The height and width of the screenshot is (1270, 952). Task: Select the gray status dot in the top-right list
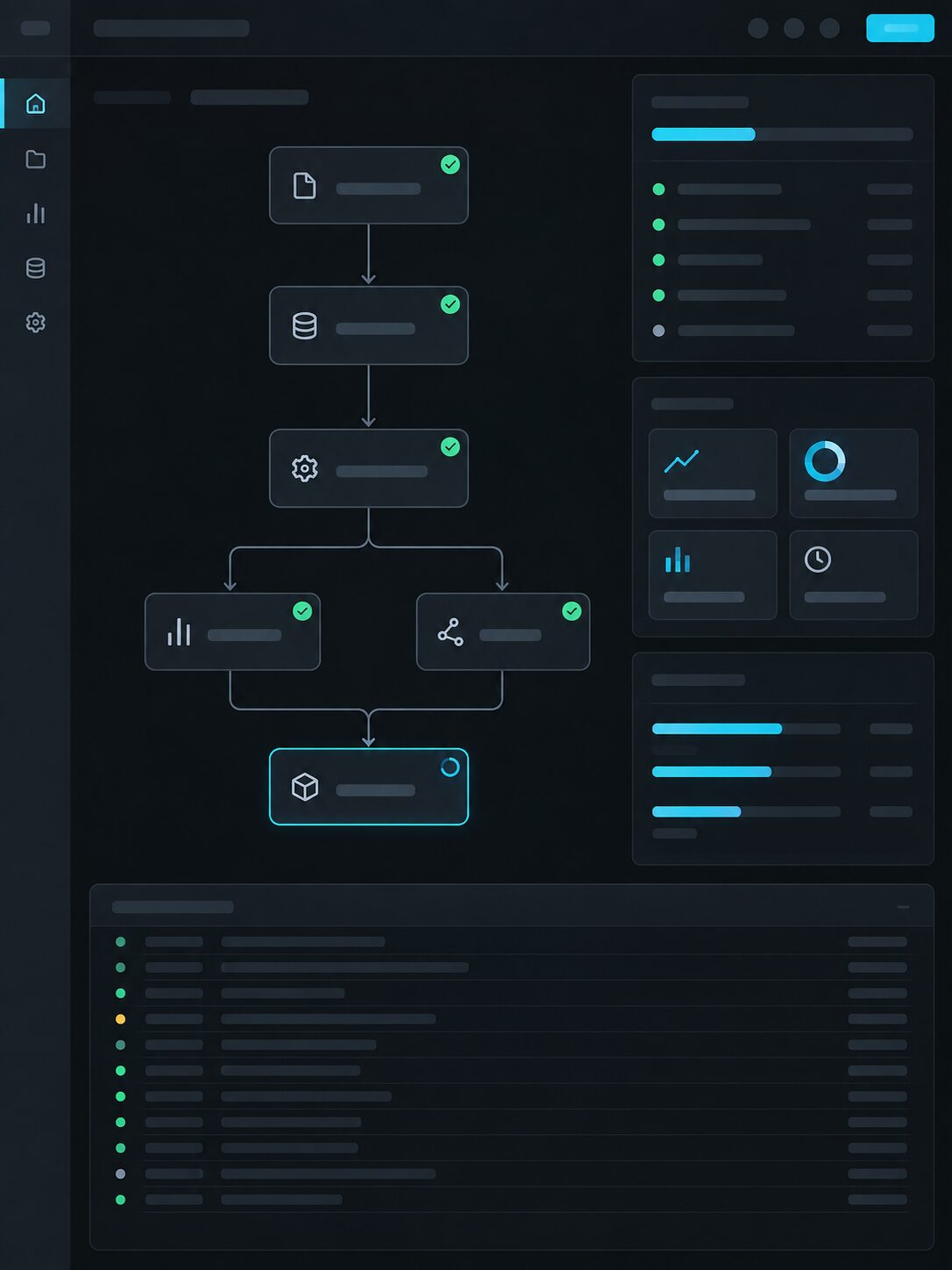[x=658, y=331]
